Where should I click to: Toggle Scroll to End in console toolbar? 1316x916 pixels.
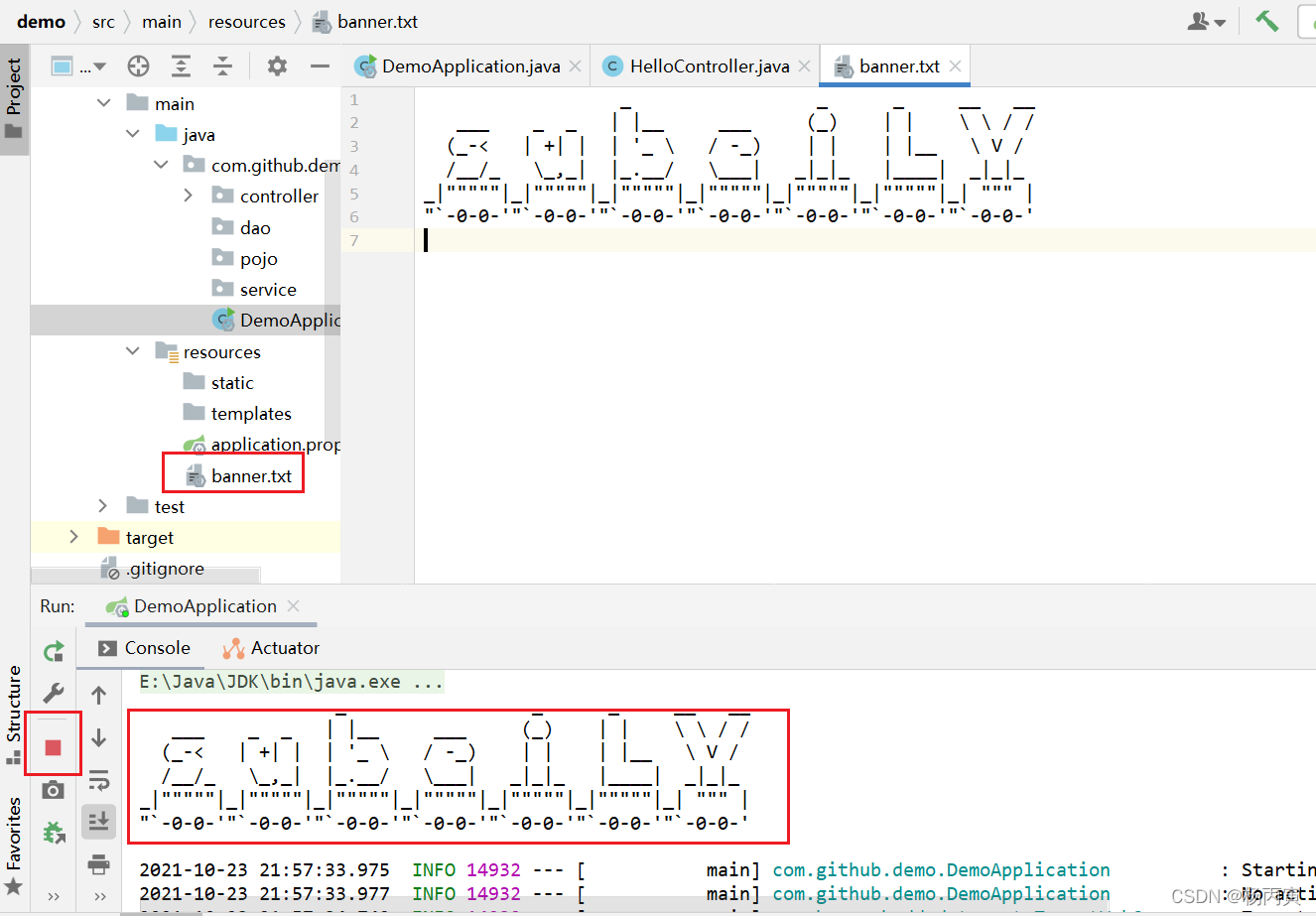coord(99,822)
